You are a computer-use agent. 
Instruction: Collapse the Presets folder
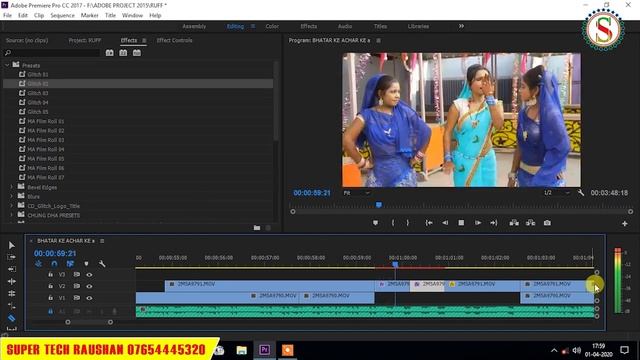click(x=7, y=65)
